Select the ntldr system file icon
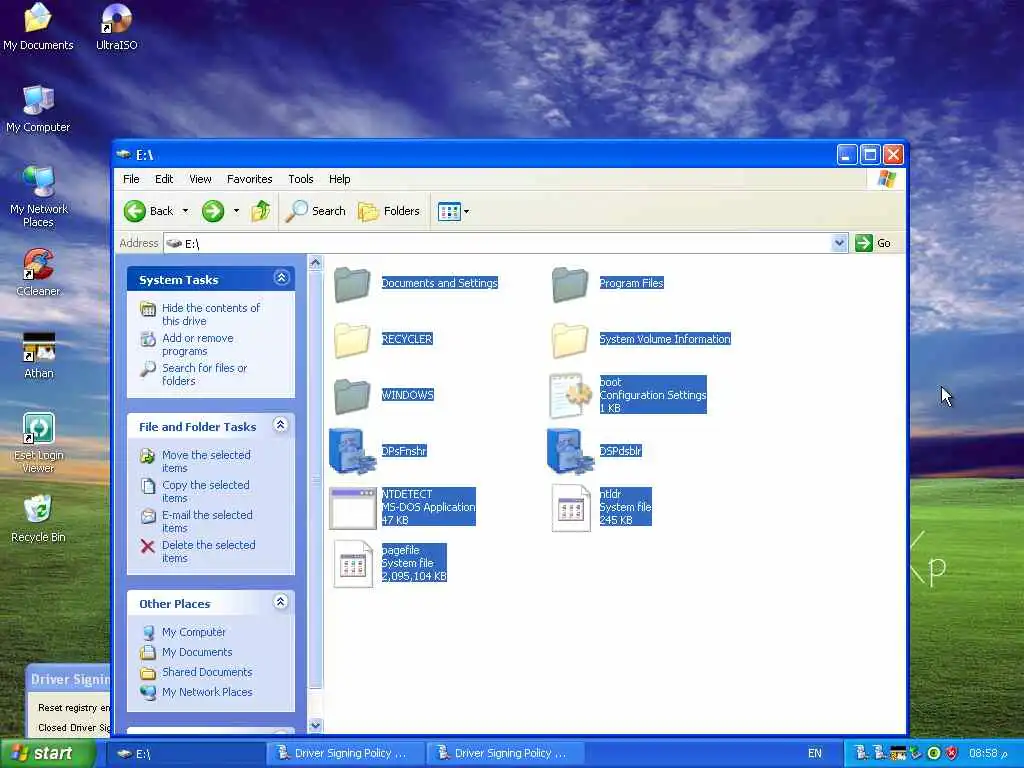 (x=570, y=507)
